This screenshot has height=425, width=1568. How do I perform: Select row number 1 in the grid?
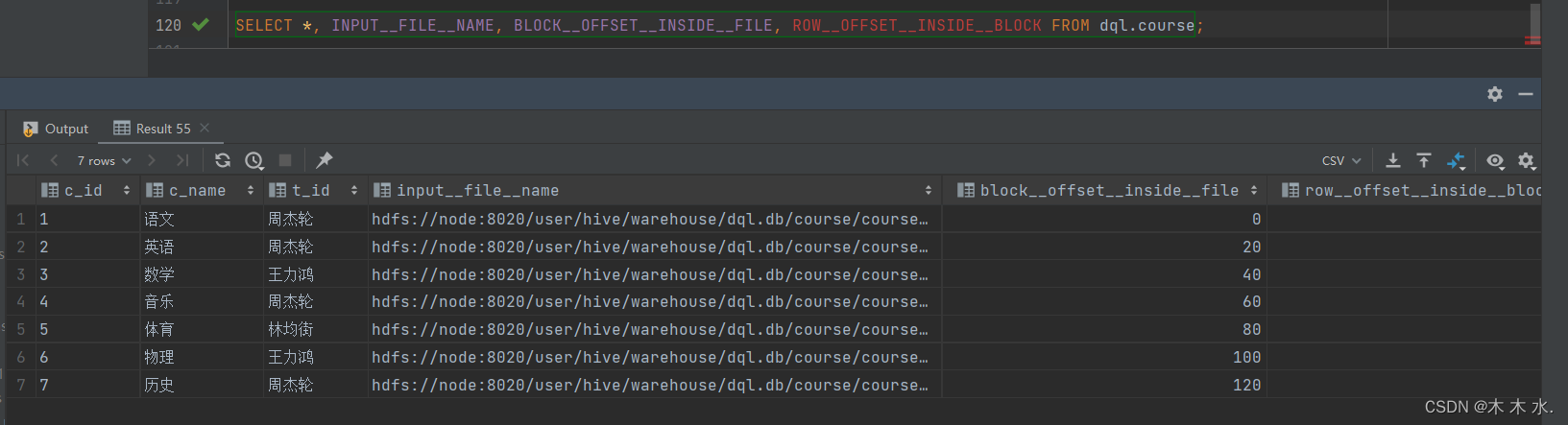click(x=20, y=219)
